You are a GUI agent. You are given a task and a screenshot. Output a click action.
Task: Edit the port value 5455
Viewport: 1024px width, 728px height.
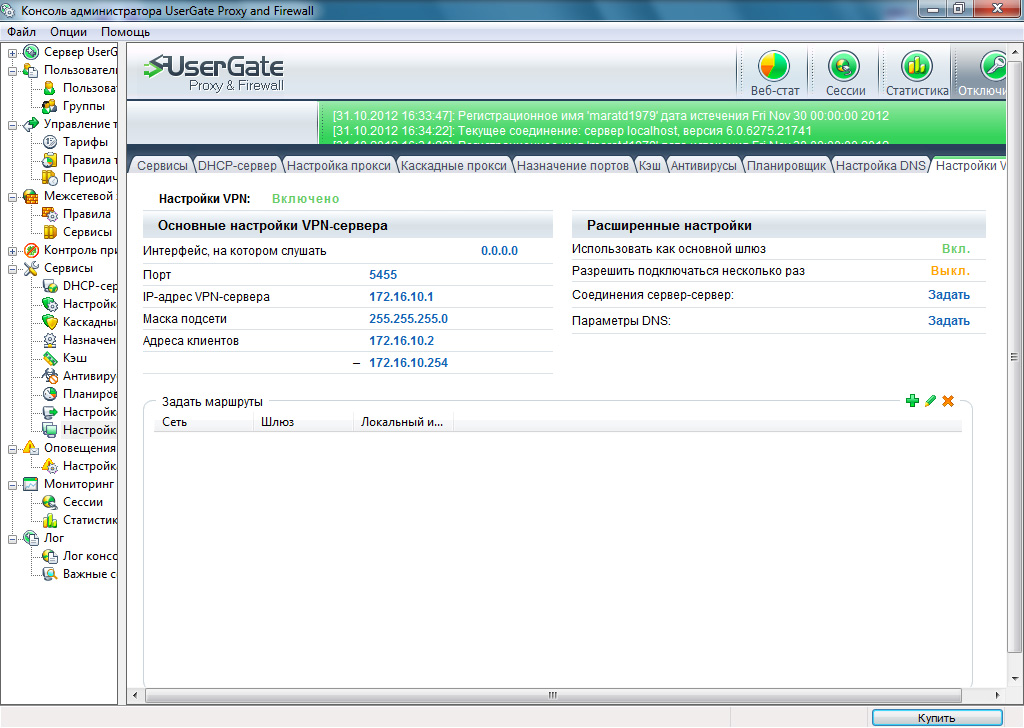(x=383, y=275)
